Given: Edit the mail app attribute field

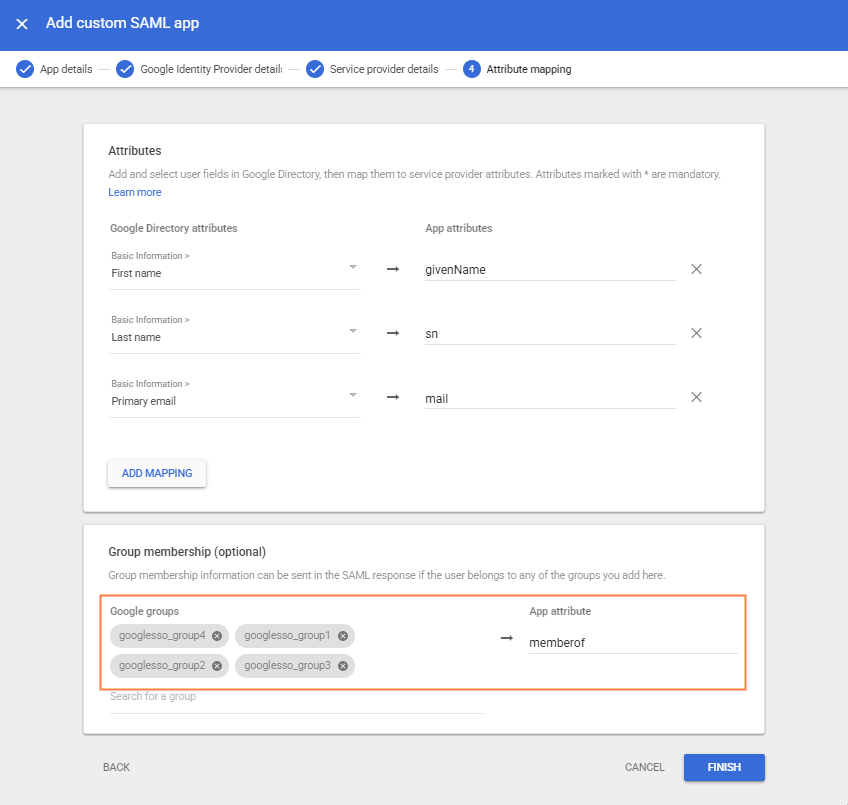Looking at the screenshot, I should coord(550,398).
